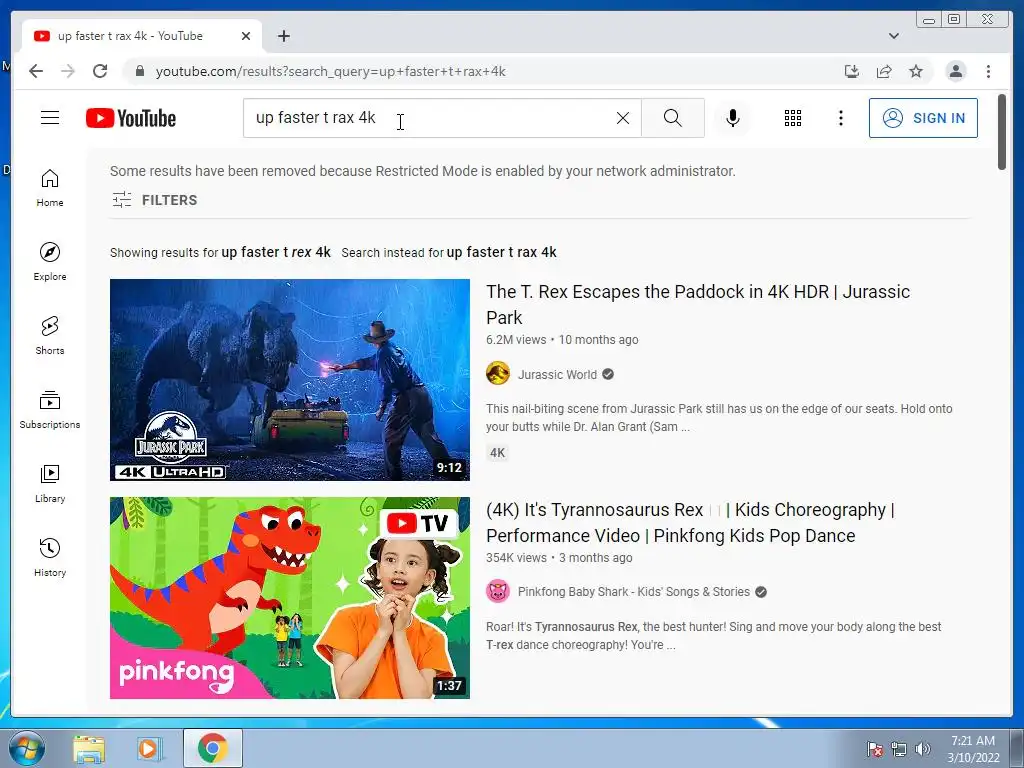Open YouTube settings three-dot menu
Screen dimensions: 1024x768
pyautogui.click(x=840, y=118)
